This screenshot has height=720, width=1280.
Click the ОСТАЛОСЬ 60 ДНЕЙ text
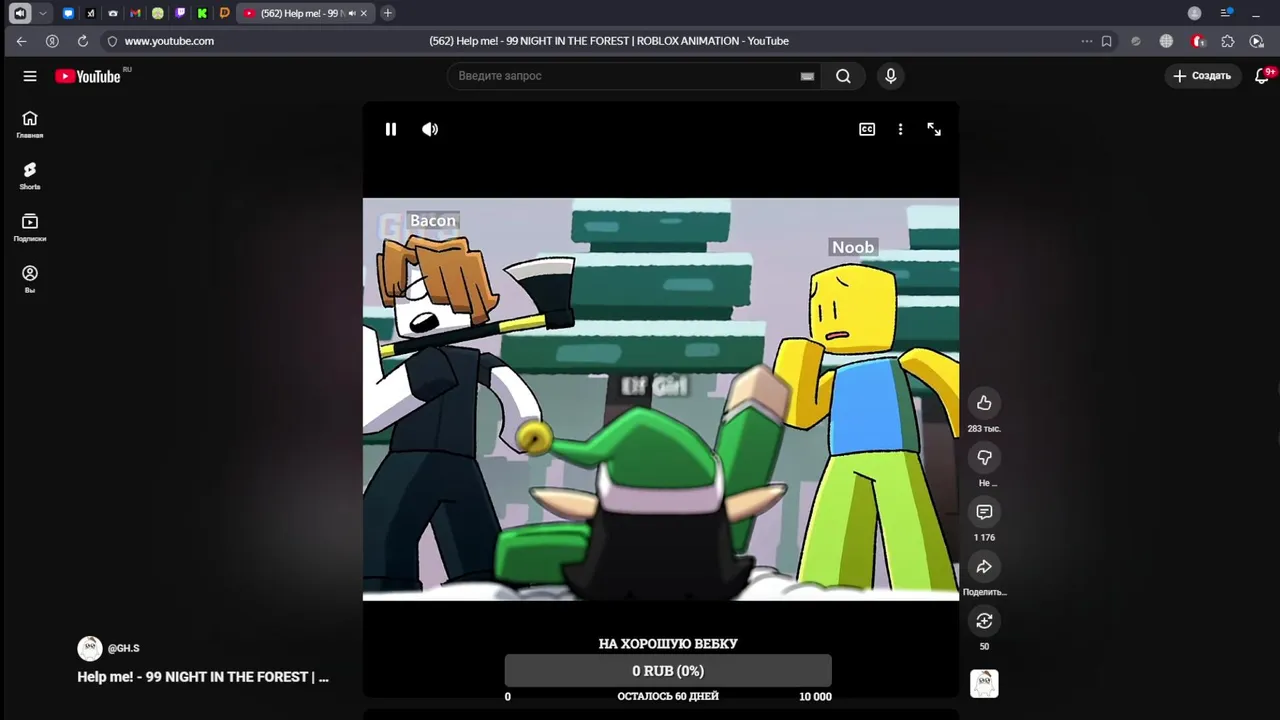(668, 696)
